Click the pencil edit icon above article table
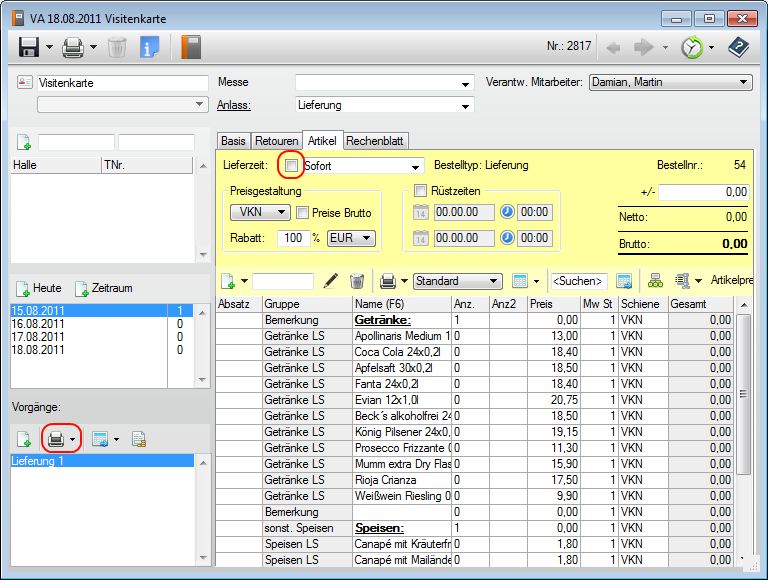Screen dimensions: 768x580 pyautogui.click(x=331, y=282)
